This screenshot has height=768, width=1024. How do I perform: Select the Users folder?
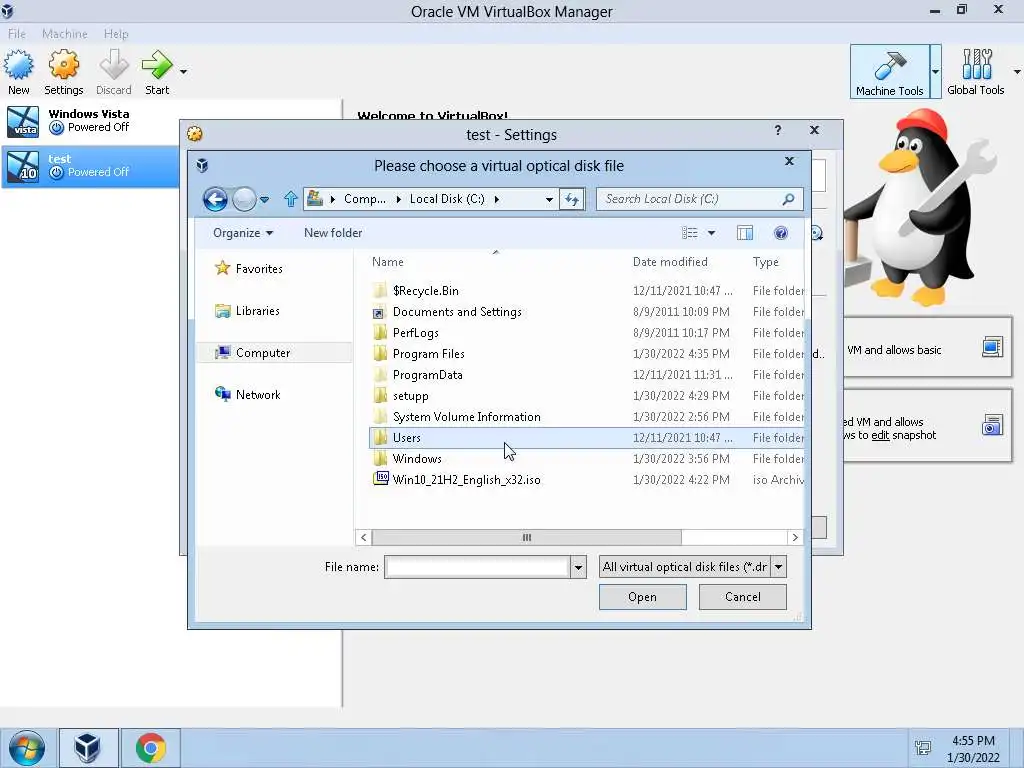tap(586, 438)
